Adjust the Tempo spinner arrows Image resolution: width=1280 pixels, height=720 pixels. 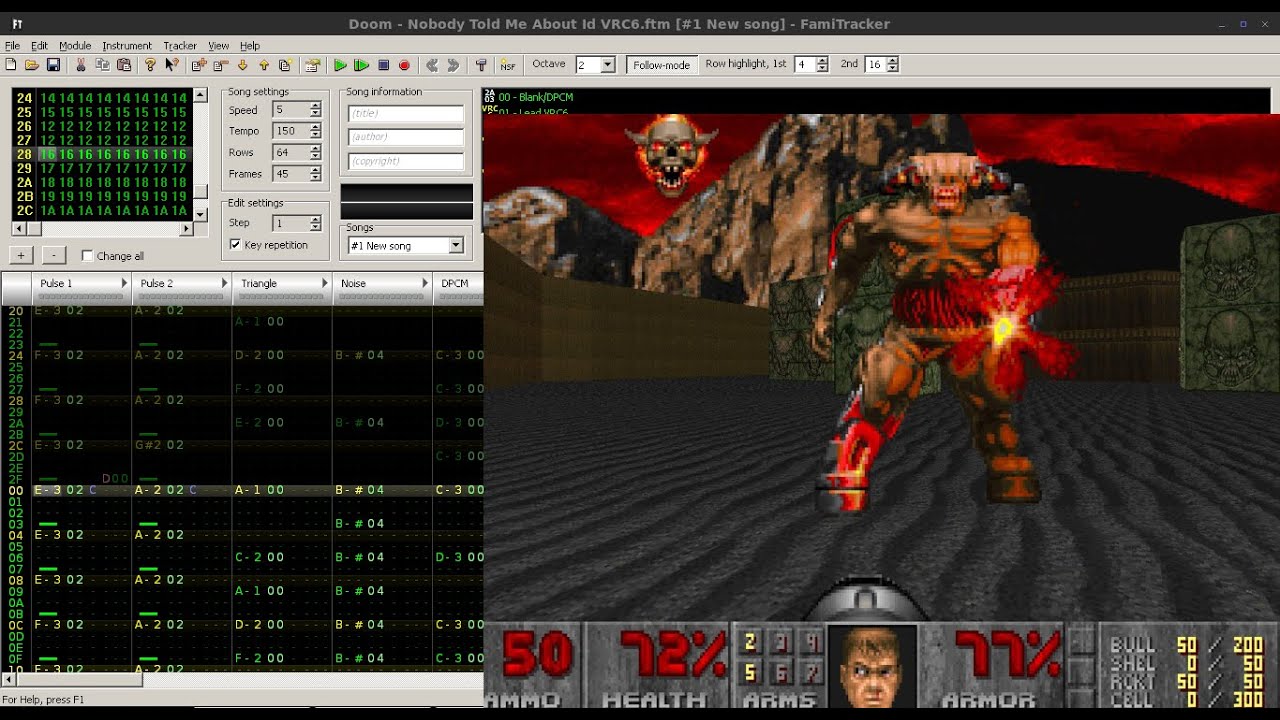tap(315, 131)
